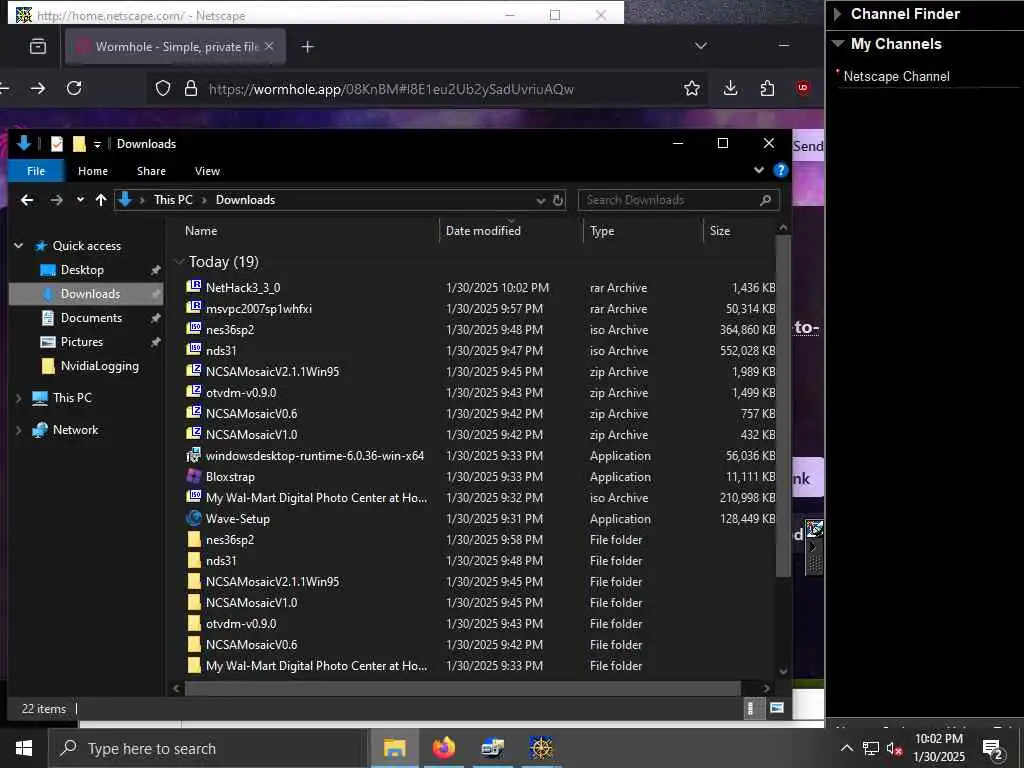Open the address bar history dropdown
This screenshot has height=768, width=1024.
click(540, 200)
